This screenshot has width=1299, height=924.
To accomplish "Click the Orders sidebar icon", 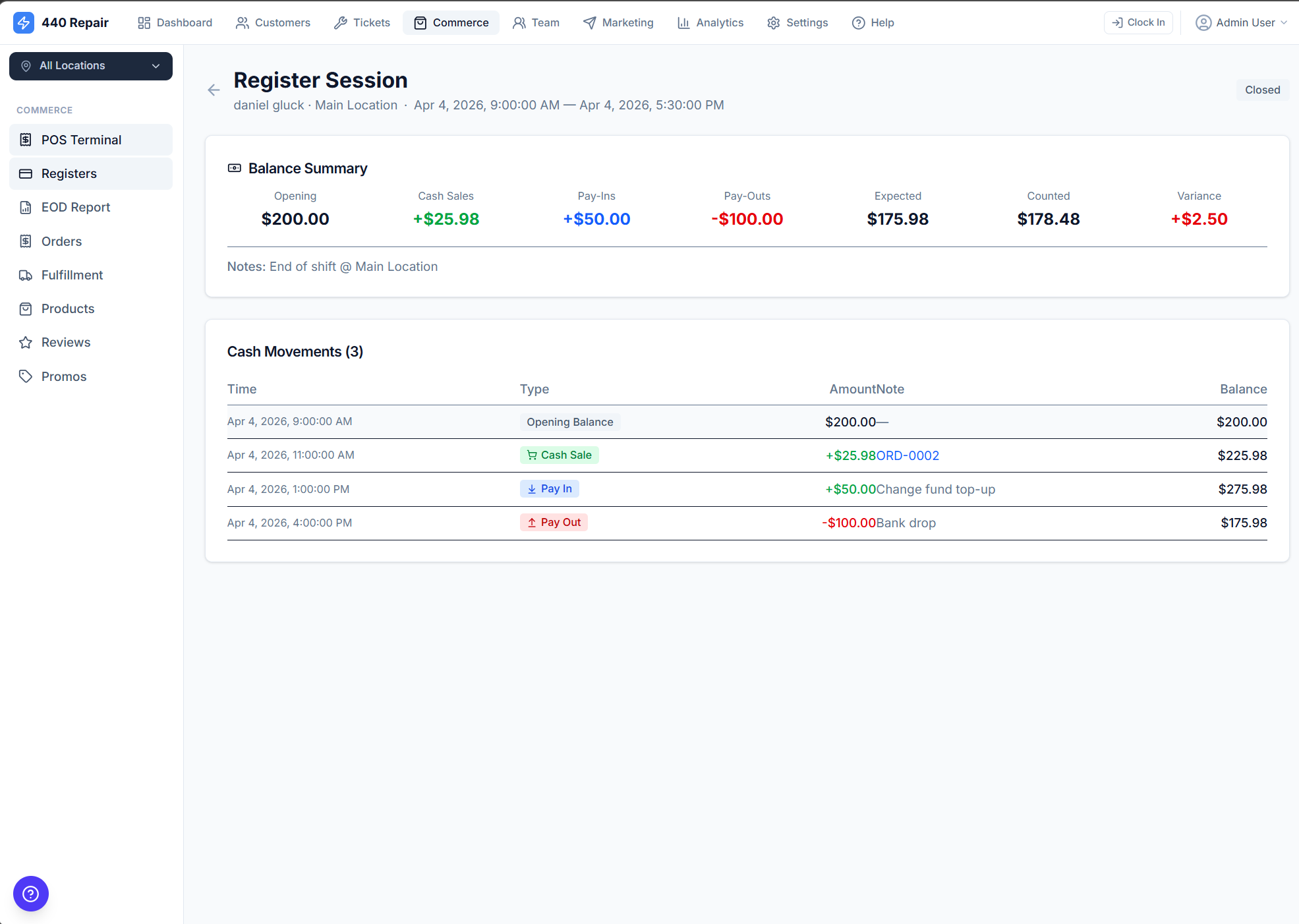I will [x=26, y=241].
